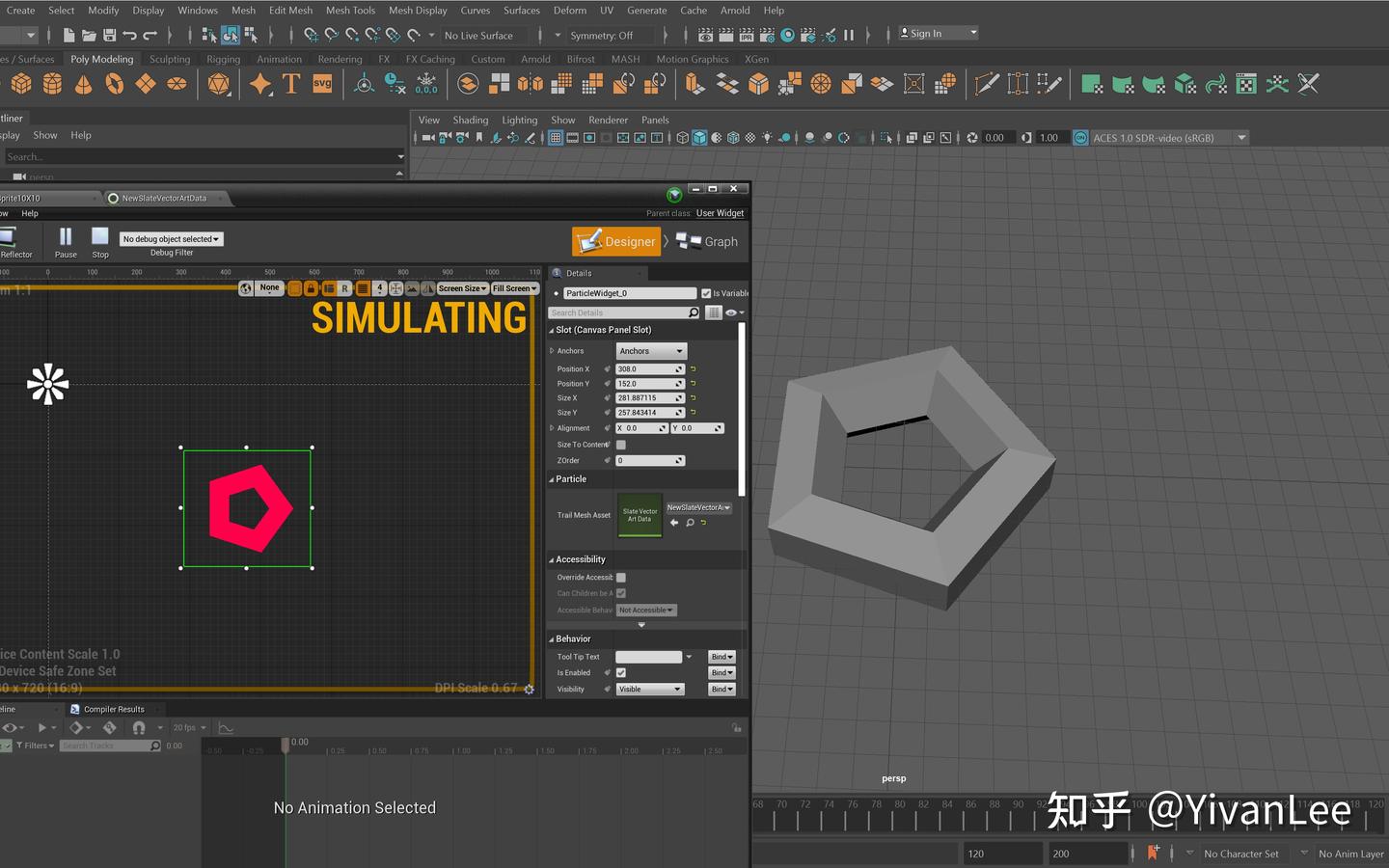Click the SVG import shelf icon
The height and width of the screenshot is (868, 1389).
click(322, 85)
